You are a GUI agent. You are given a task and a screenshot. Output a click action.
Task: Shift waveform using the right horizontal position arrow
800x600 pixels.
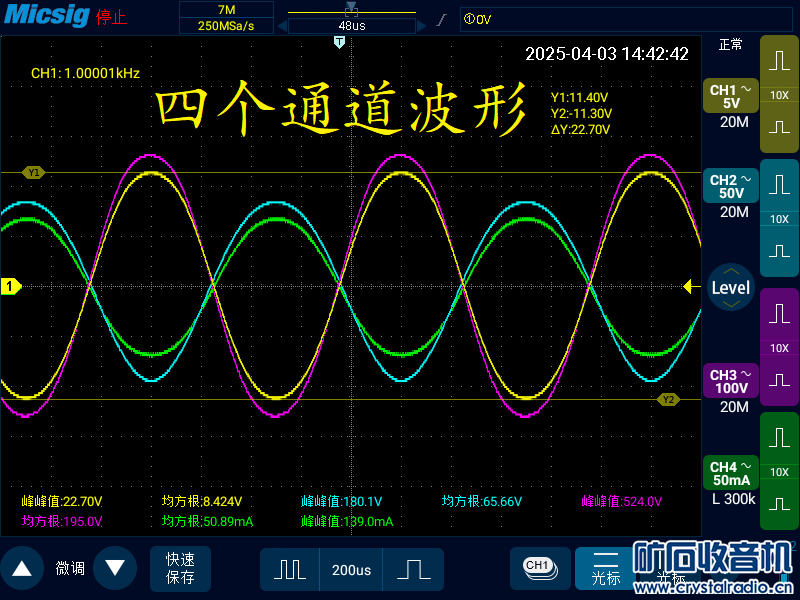(x=421, y=26)
